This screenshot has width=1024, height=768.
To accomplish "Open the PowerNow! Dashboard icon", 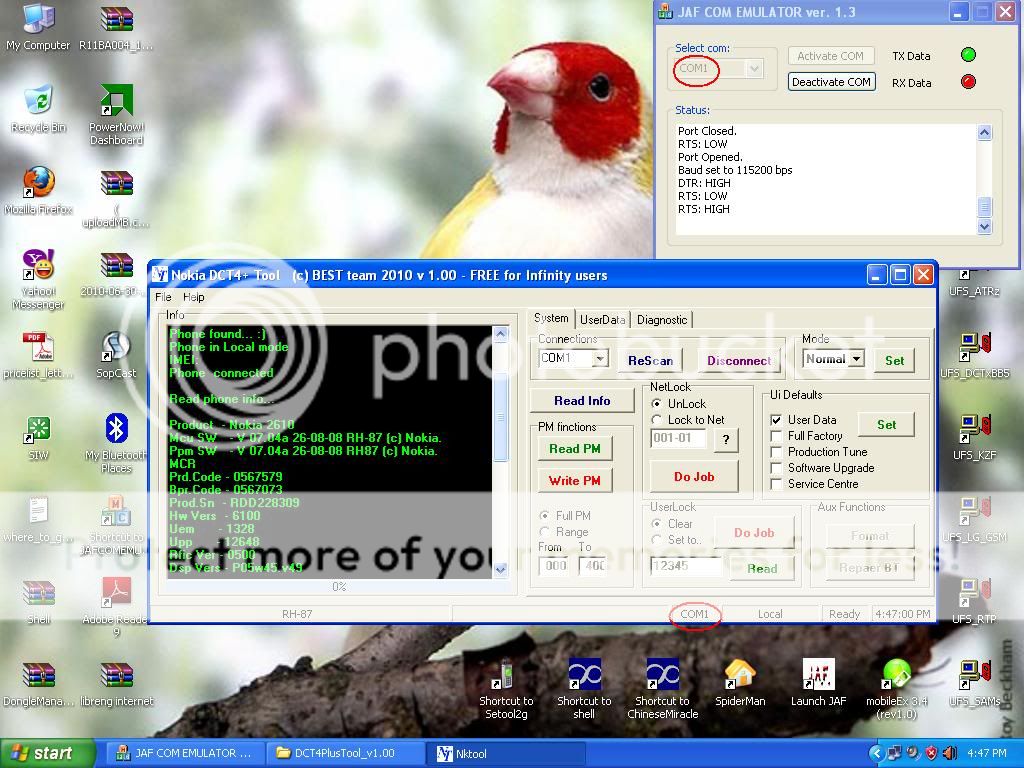I will click(116, 101).
